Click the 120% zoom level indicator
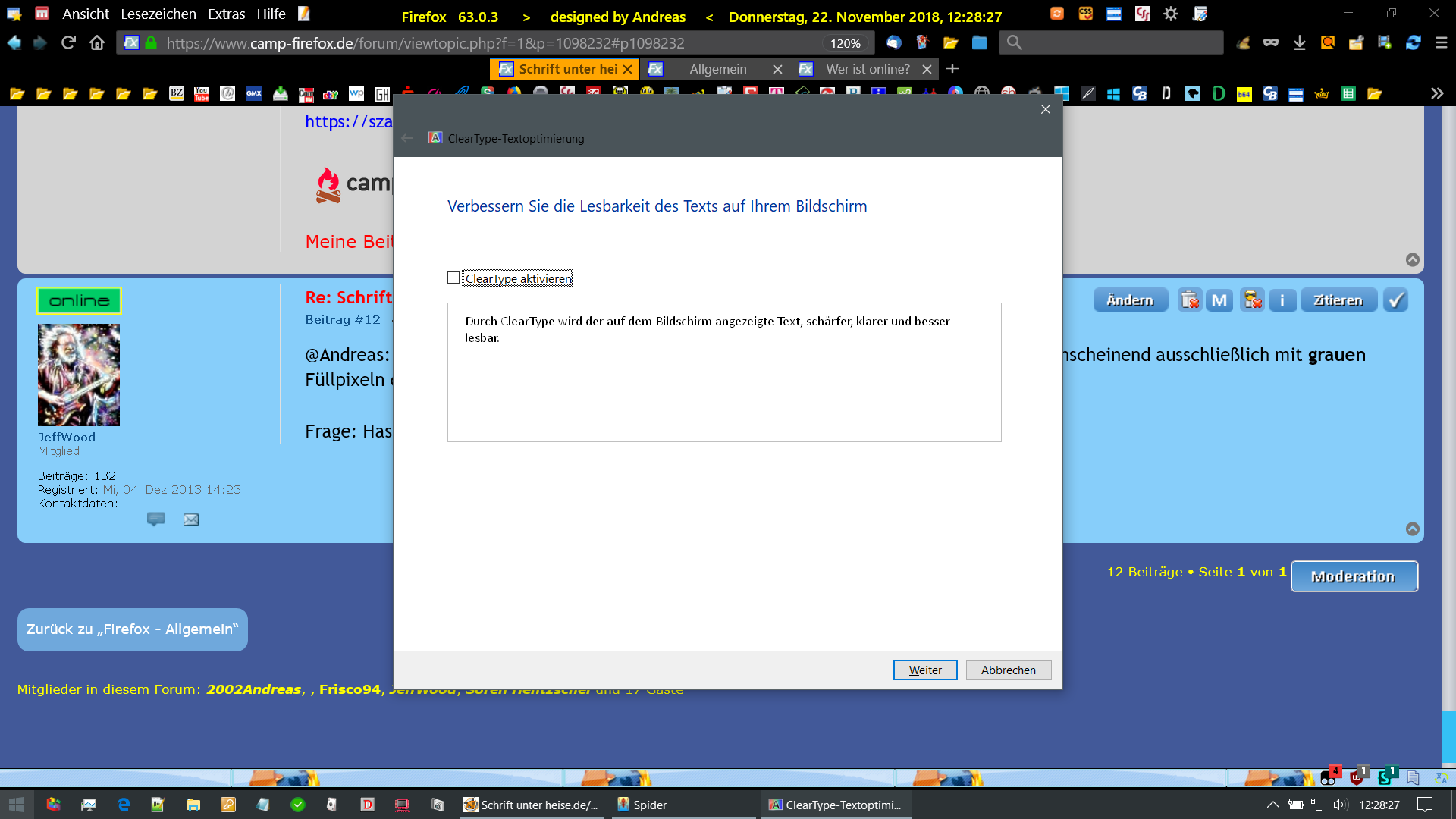The width and height of the screenshot is (1456, 819). coord(845,43)
